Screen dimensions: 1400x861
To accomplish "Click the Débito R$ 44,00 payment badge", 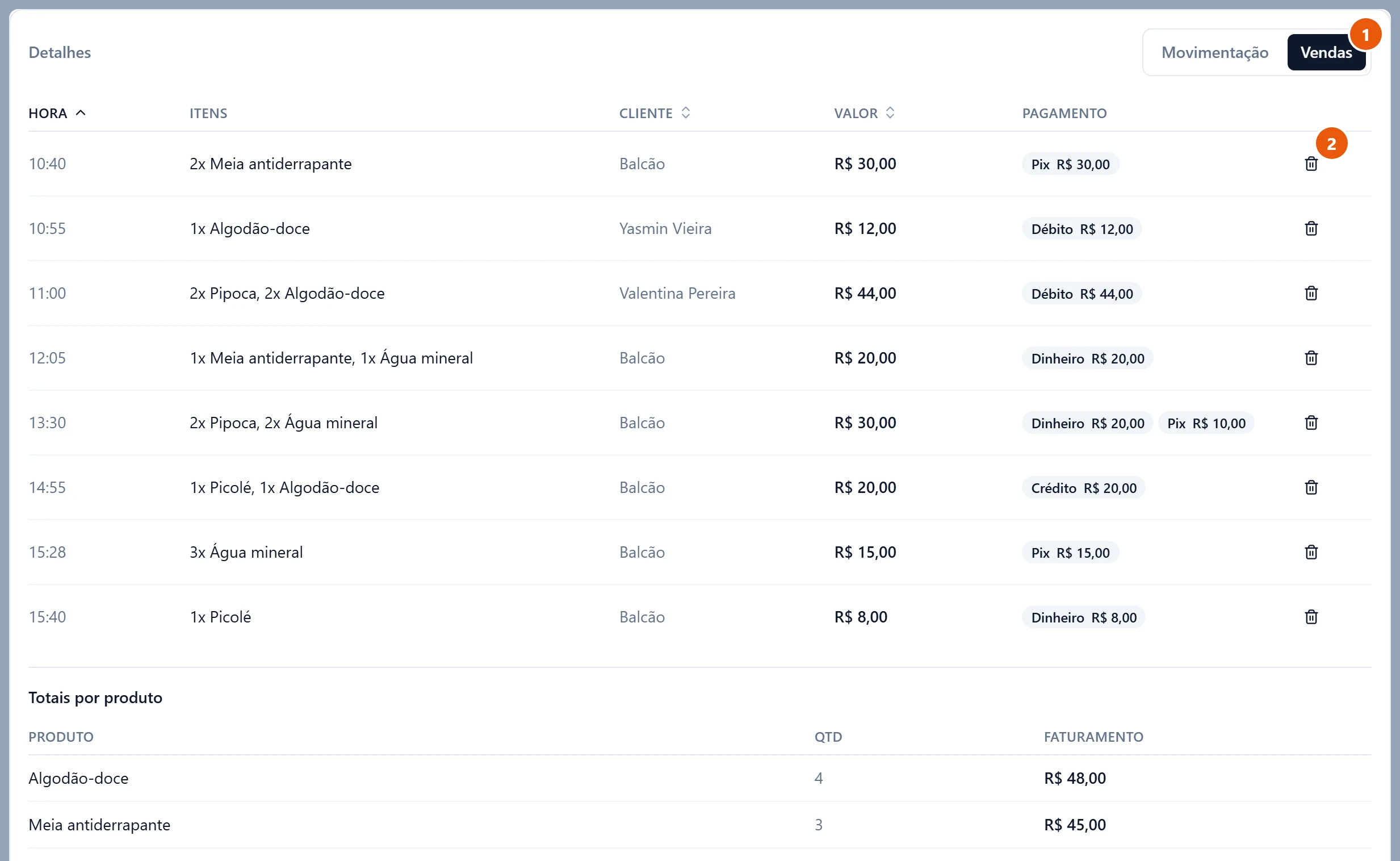I will click(x=1082, y=294).
